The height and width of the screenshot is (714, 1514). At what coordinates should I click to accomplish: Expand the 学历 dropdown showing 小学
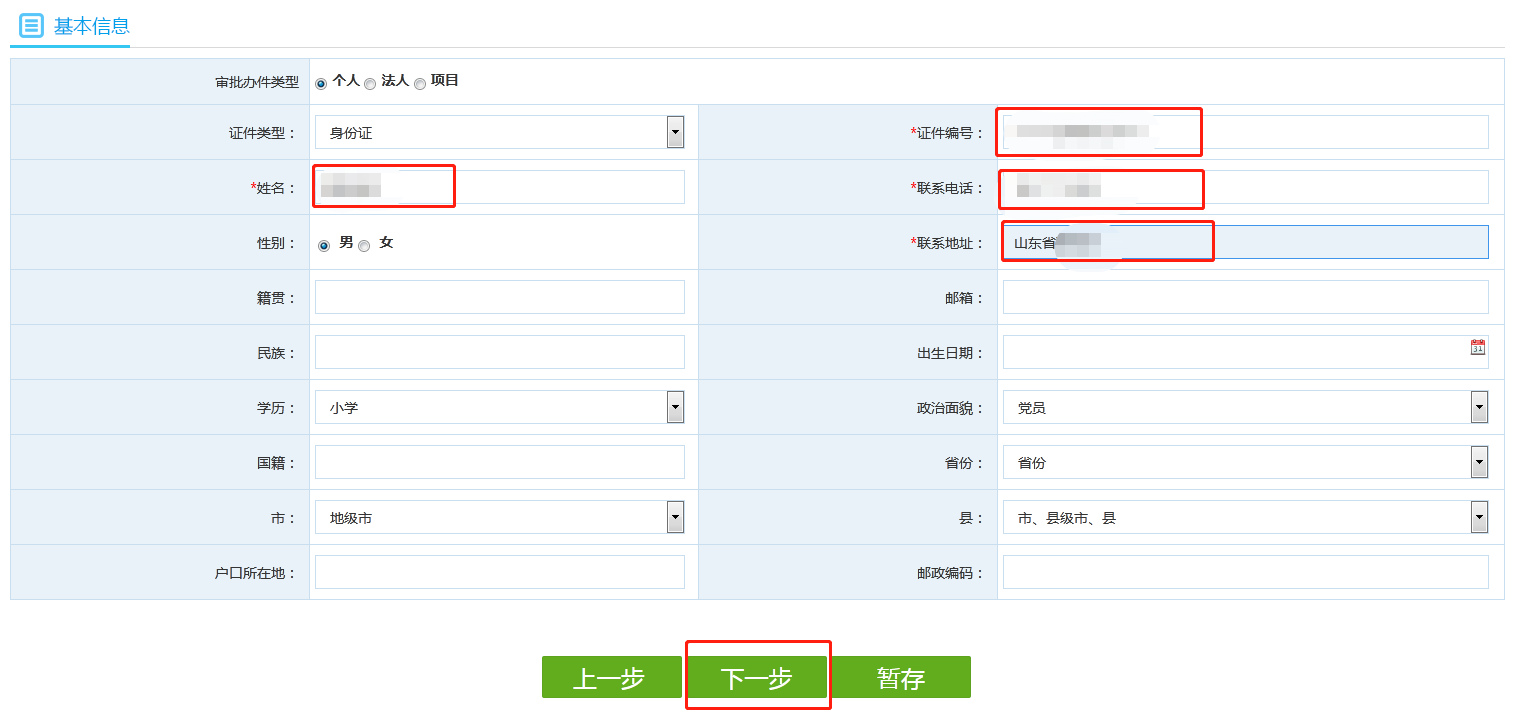675,406
